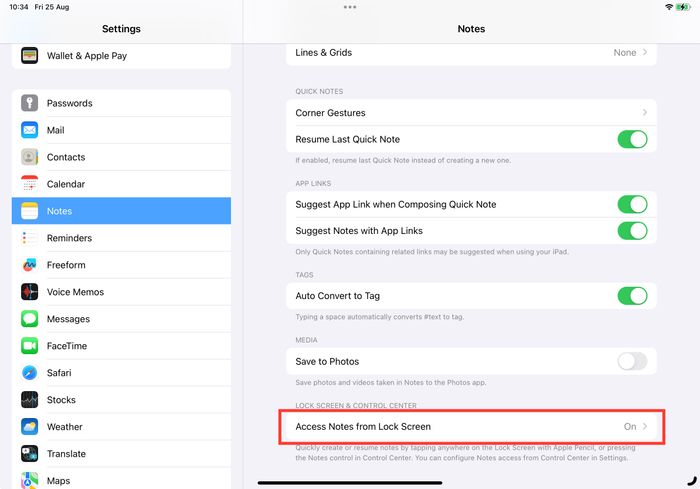This screenshot has width=700, height=489.
Task: Enable the Save to Photos switch
Action: tap(631, 361)
